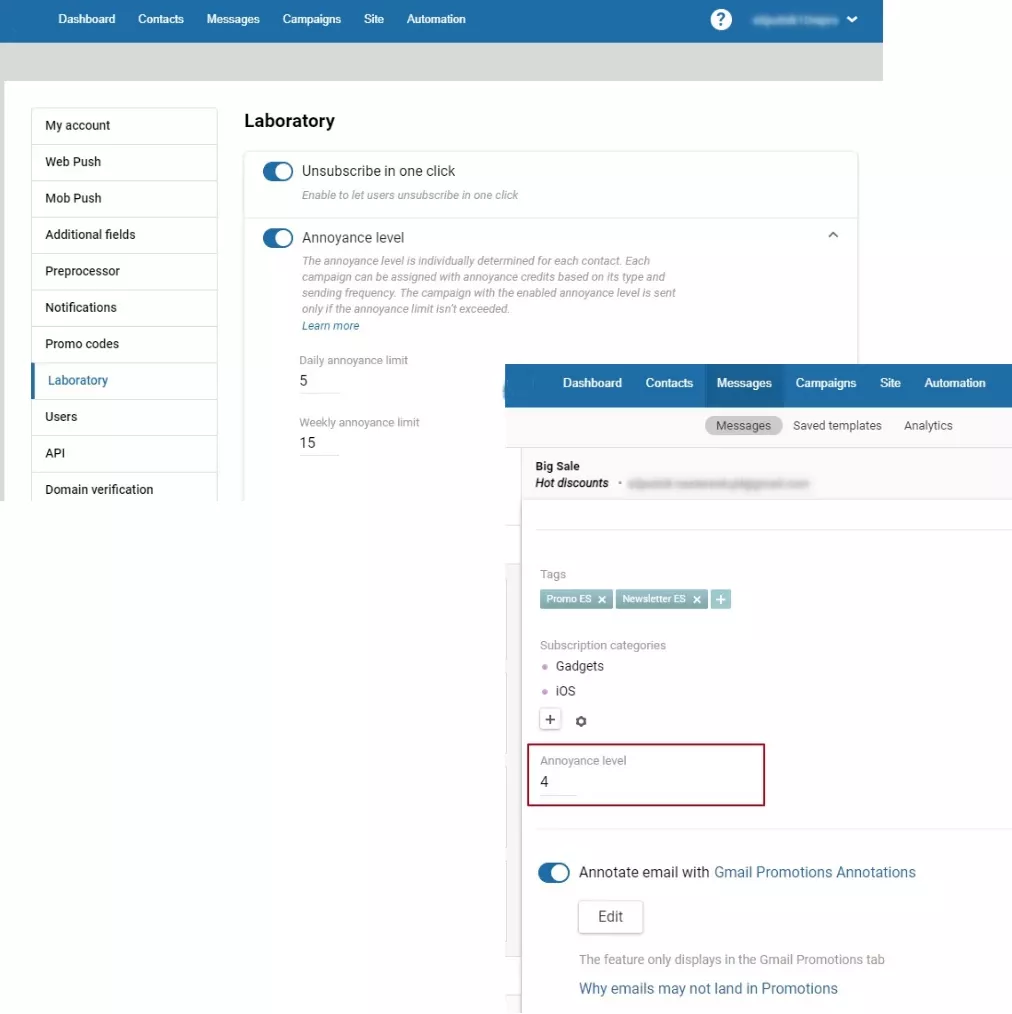Toggle Annotate email with Gmail Promotions switch

coord(554,872)
